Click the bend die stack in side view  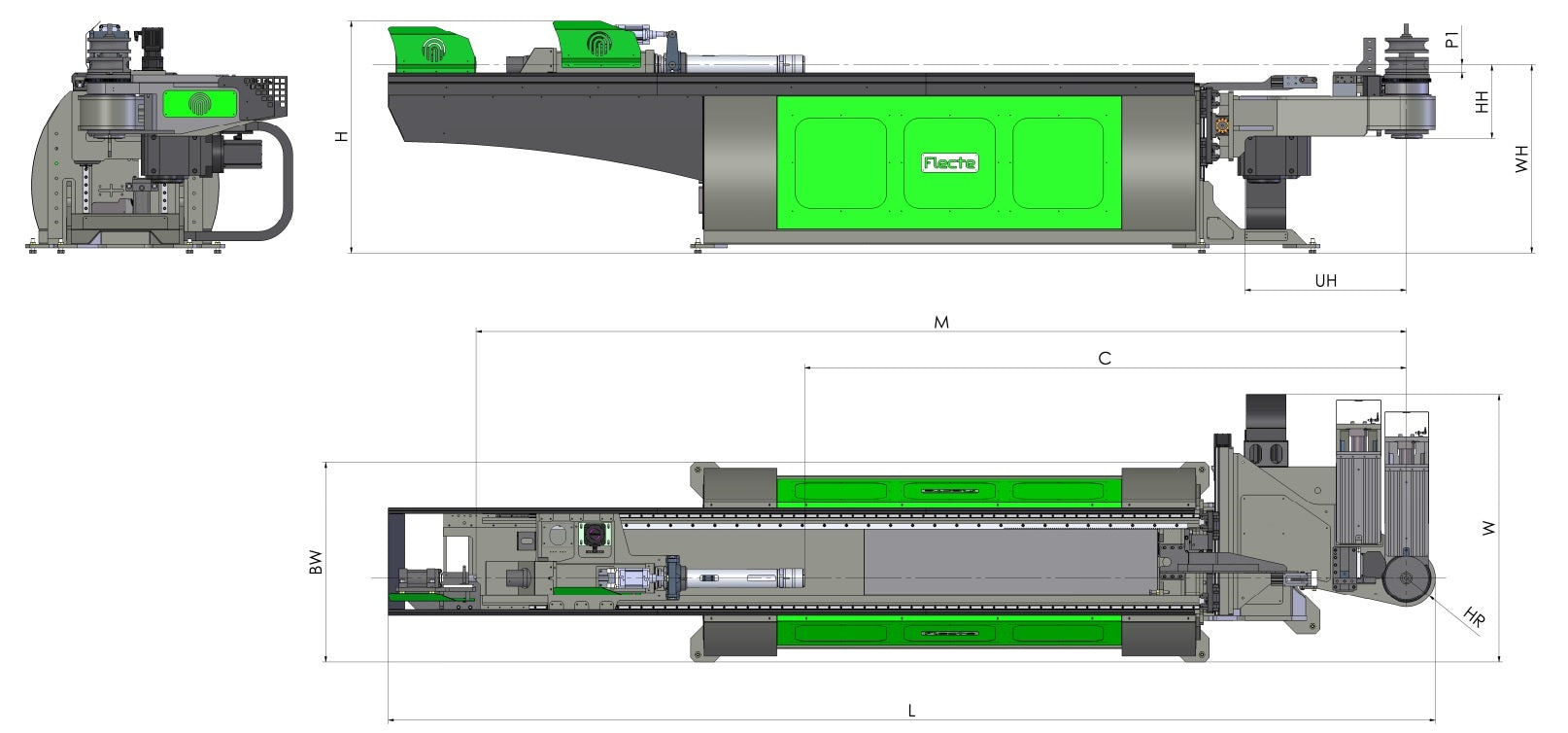point(1403,57)
